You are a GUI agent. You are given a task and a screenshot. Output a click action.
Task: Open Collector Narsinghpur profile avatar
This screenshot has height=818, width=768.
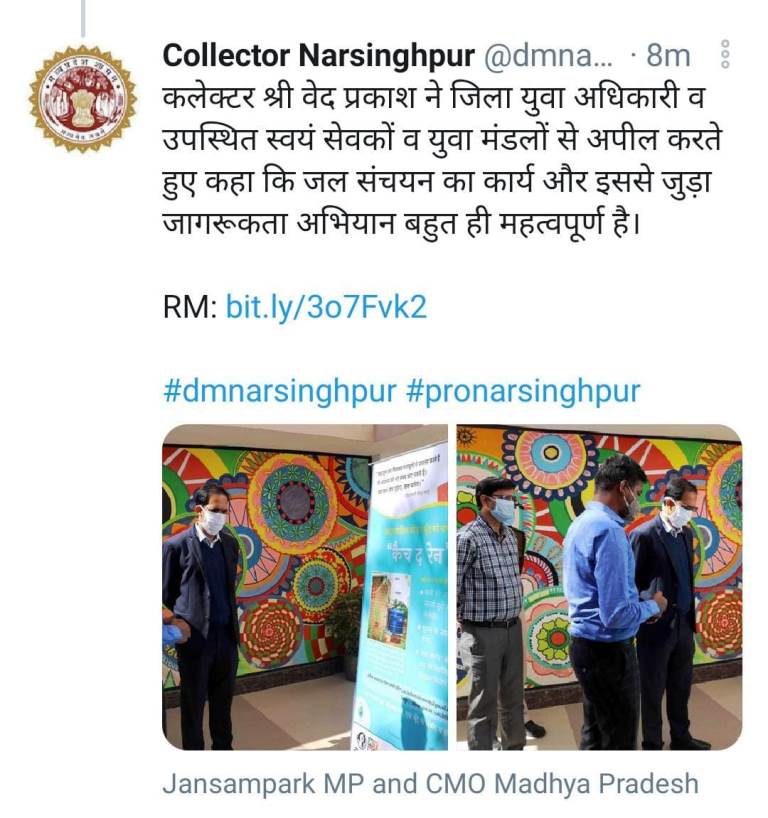pyautogui.click(x=82, y=98)
